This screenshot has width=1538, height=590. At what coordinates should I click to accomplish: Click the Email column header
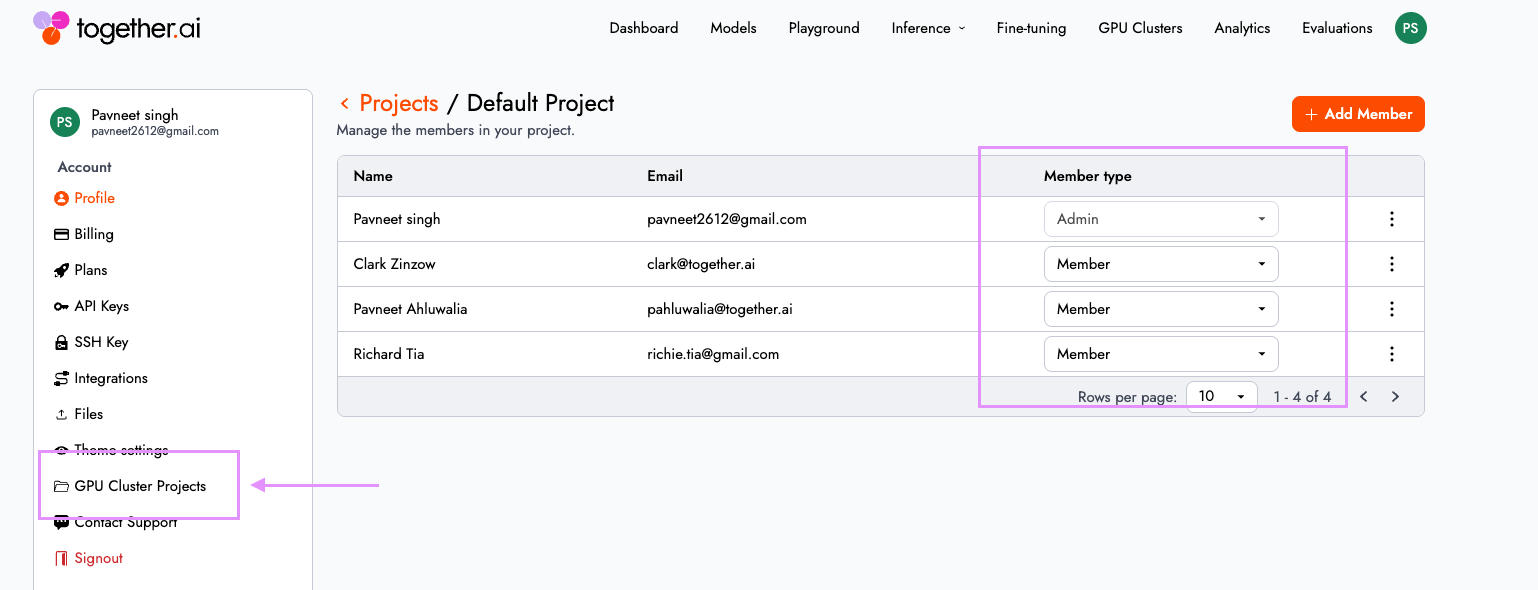coord(665,176)
